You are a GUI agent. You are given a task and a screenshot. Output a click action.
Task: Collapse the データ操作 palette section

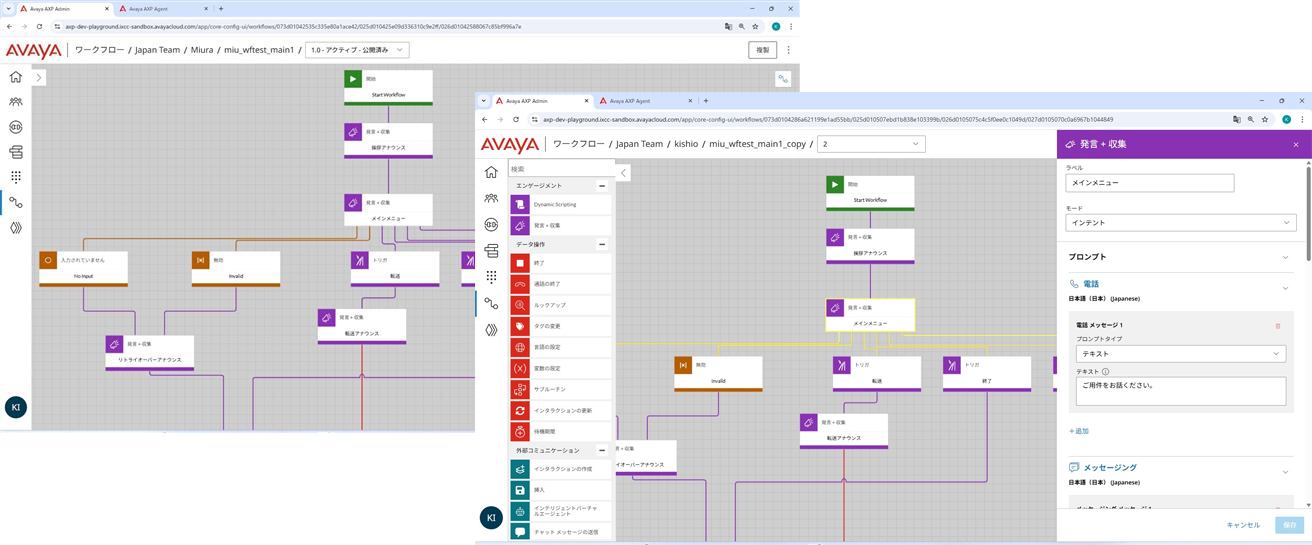(x=602, y=244)
